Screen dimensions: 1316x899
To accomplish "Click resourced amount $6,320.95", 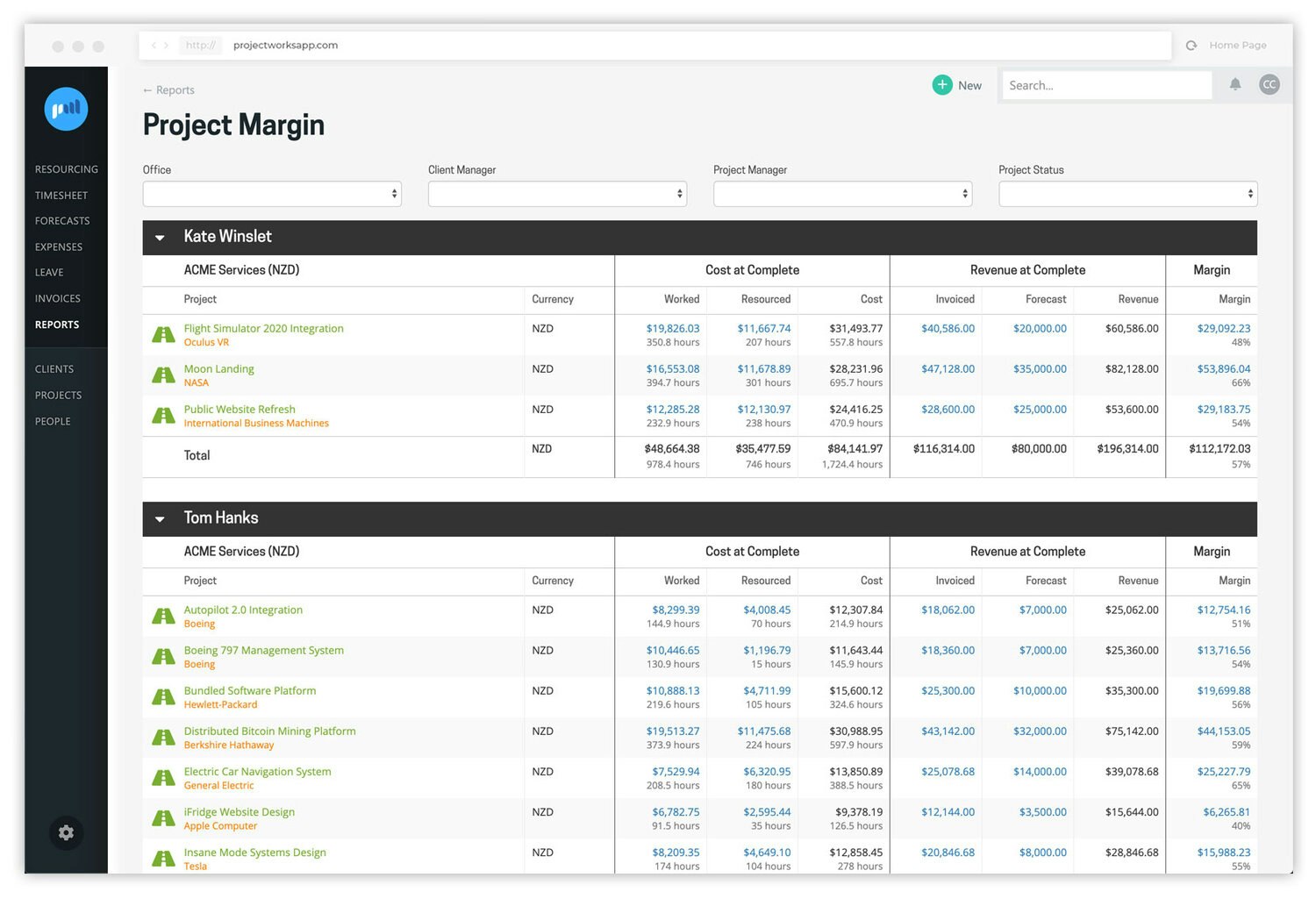I will click(x=767, y=772).
